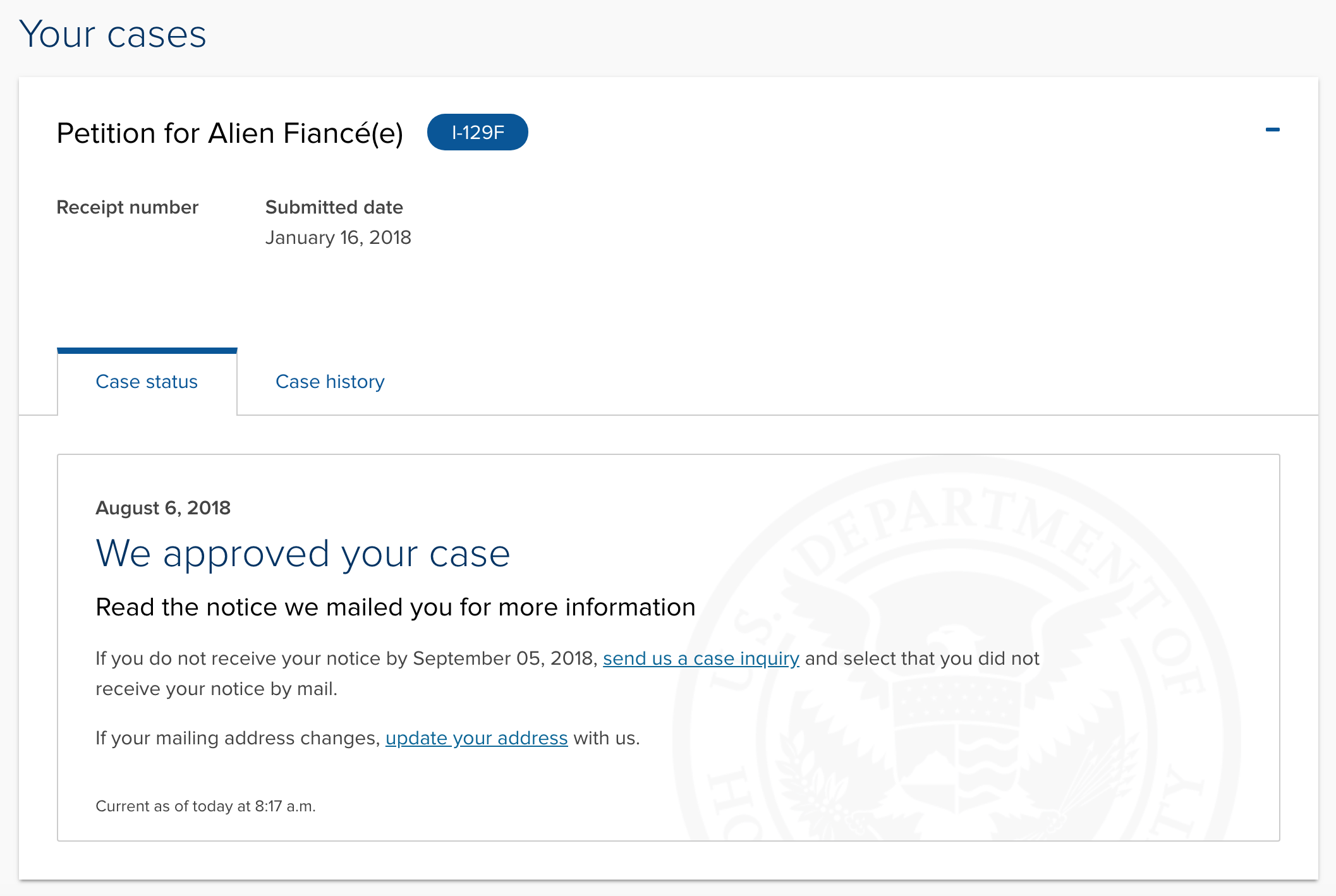The width and height of the screenshot is (1336, 896).
Task: Click the We approved your case heading
Action: 303,554
